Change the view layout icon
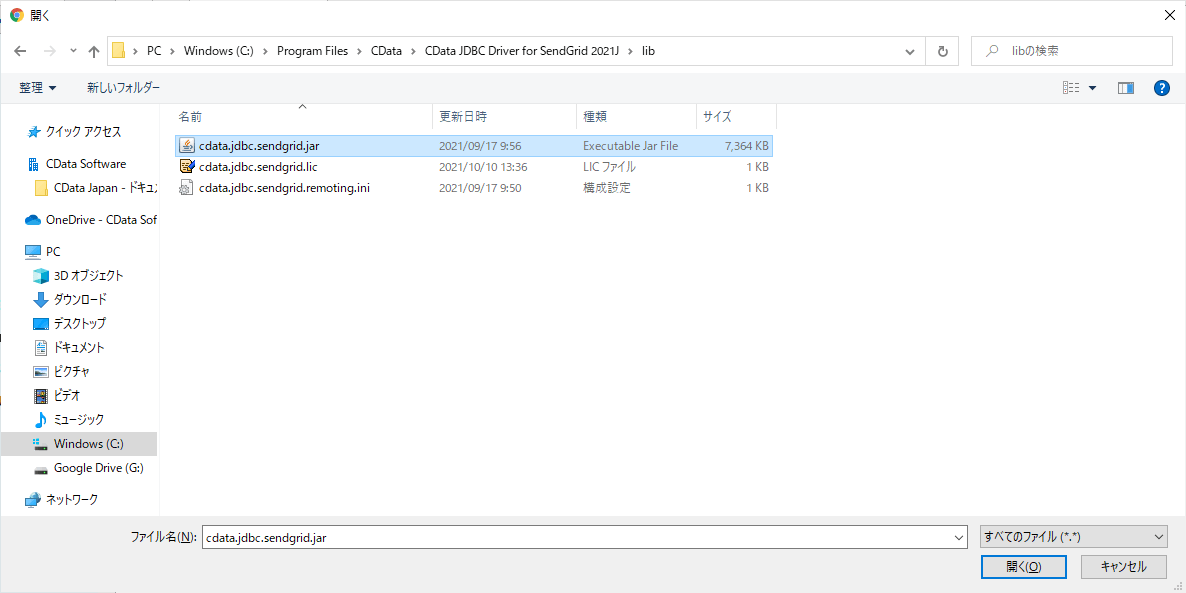Viewport: 1186px width, 593px height. (1071, 88)
